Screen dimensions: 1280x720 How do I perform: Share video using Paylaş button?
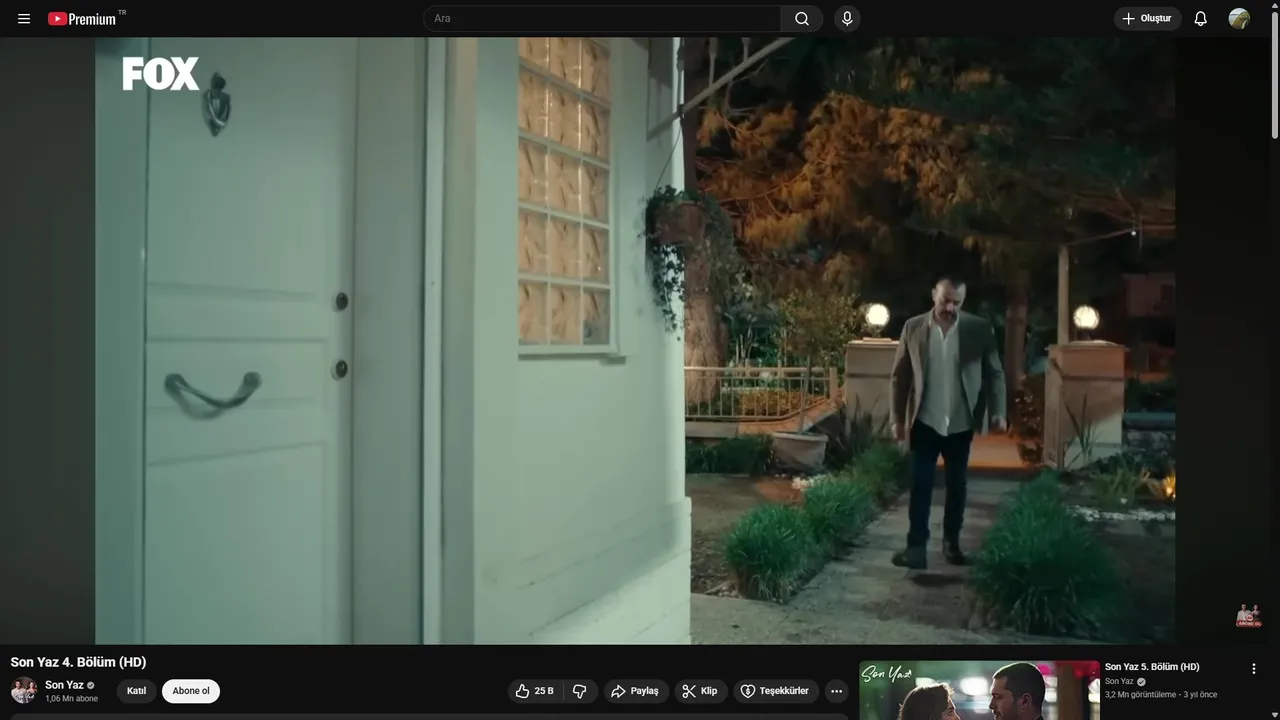[x=635, y=691]
